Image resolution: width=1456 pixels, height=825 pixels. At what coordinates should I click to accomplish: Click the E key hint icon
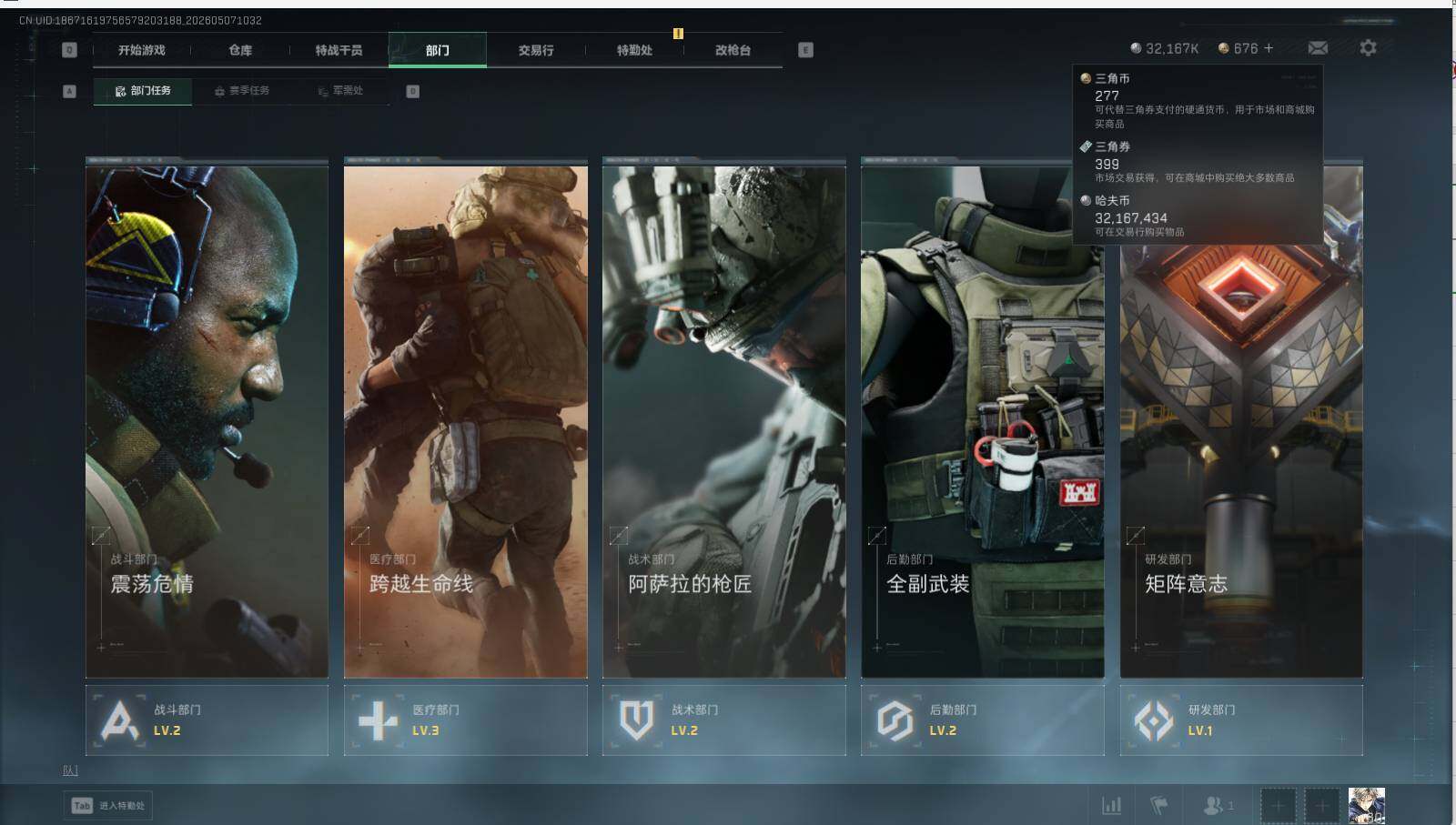point(805,50)
